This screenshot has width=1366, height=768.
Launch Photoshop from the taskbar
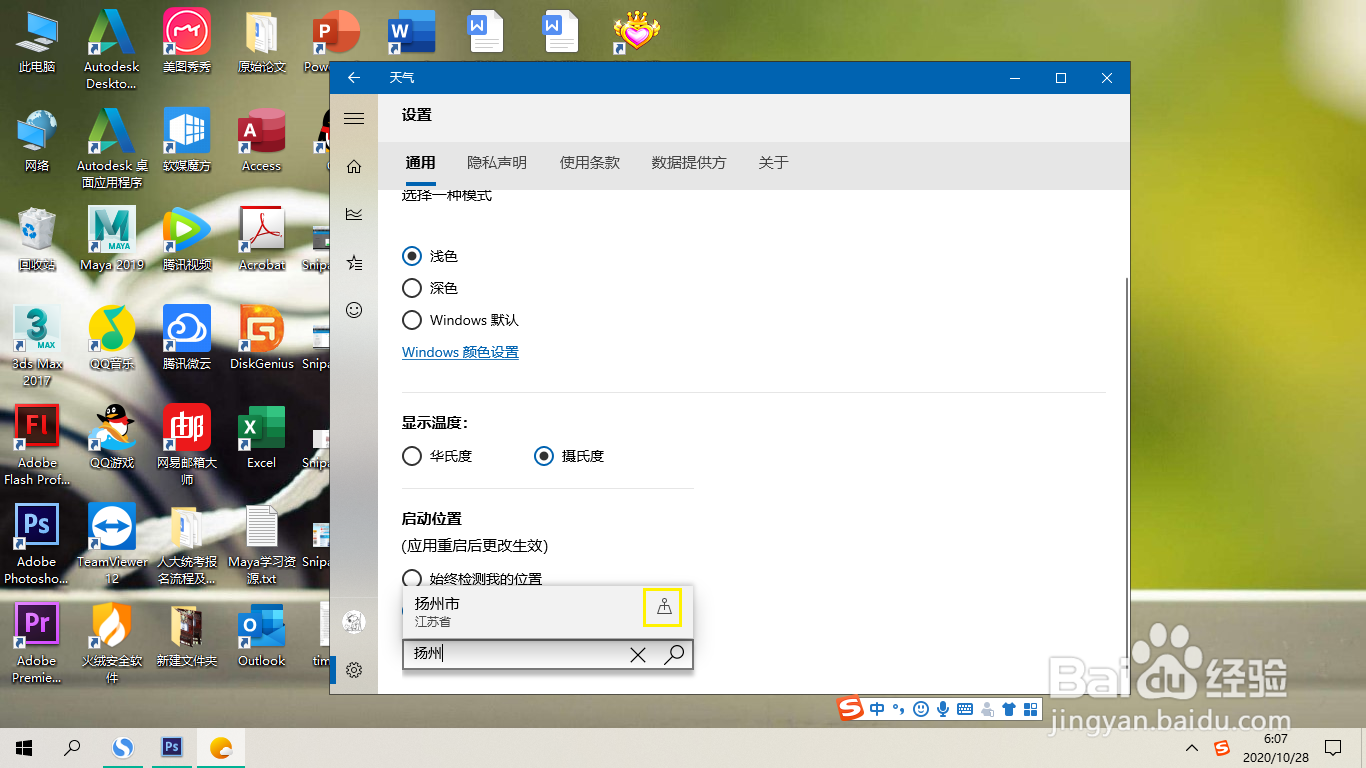tap(171, 747)
